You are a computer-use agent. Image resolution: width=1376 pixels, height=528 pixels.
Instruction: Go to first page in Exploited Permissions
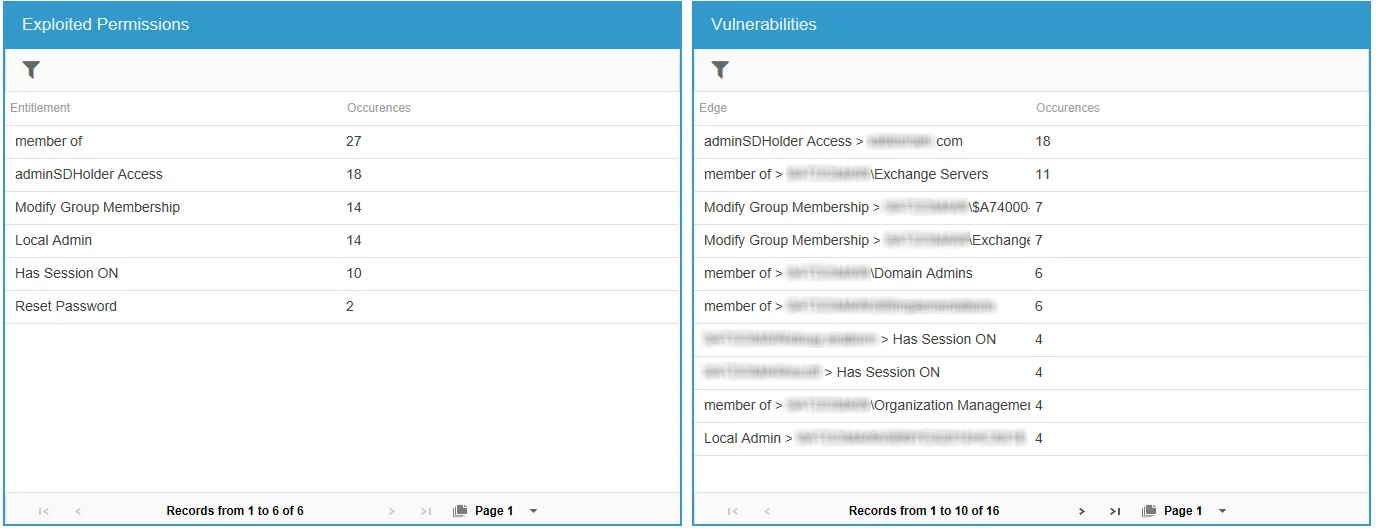coord(43,511)
